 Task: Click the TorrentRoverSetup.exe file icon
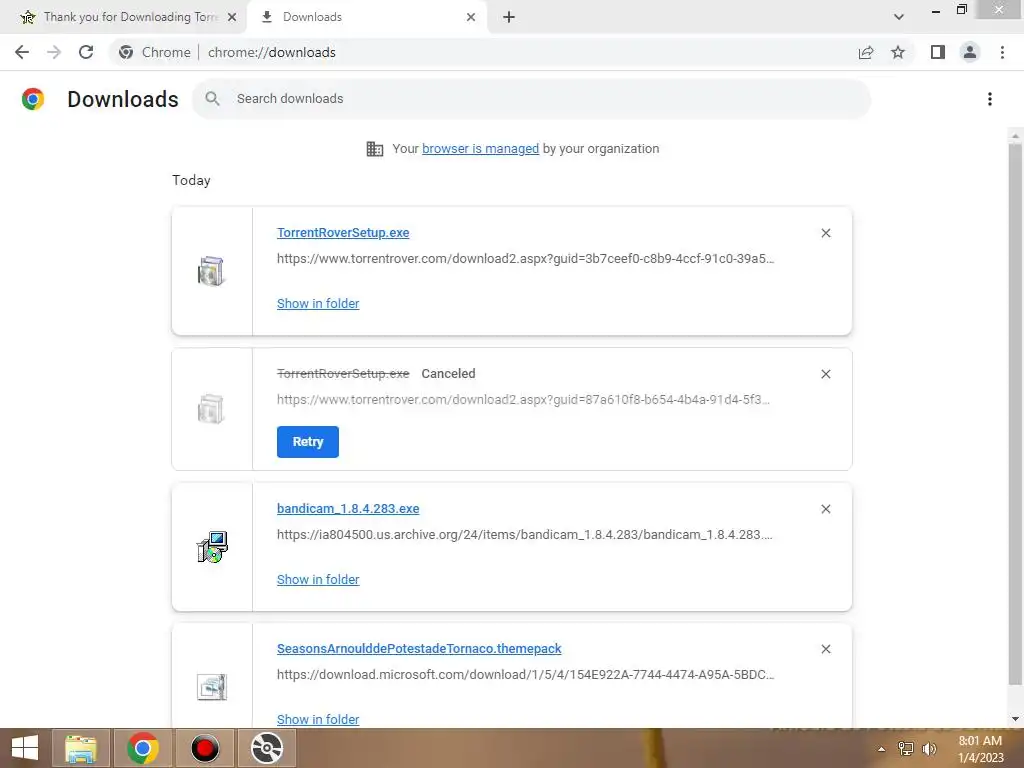click(x=211, y=271)
